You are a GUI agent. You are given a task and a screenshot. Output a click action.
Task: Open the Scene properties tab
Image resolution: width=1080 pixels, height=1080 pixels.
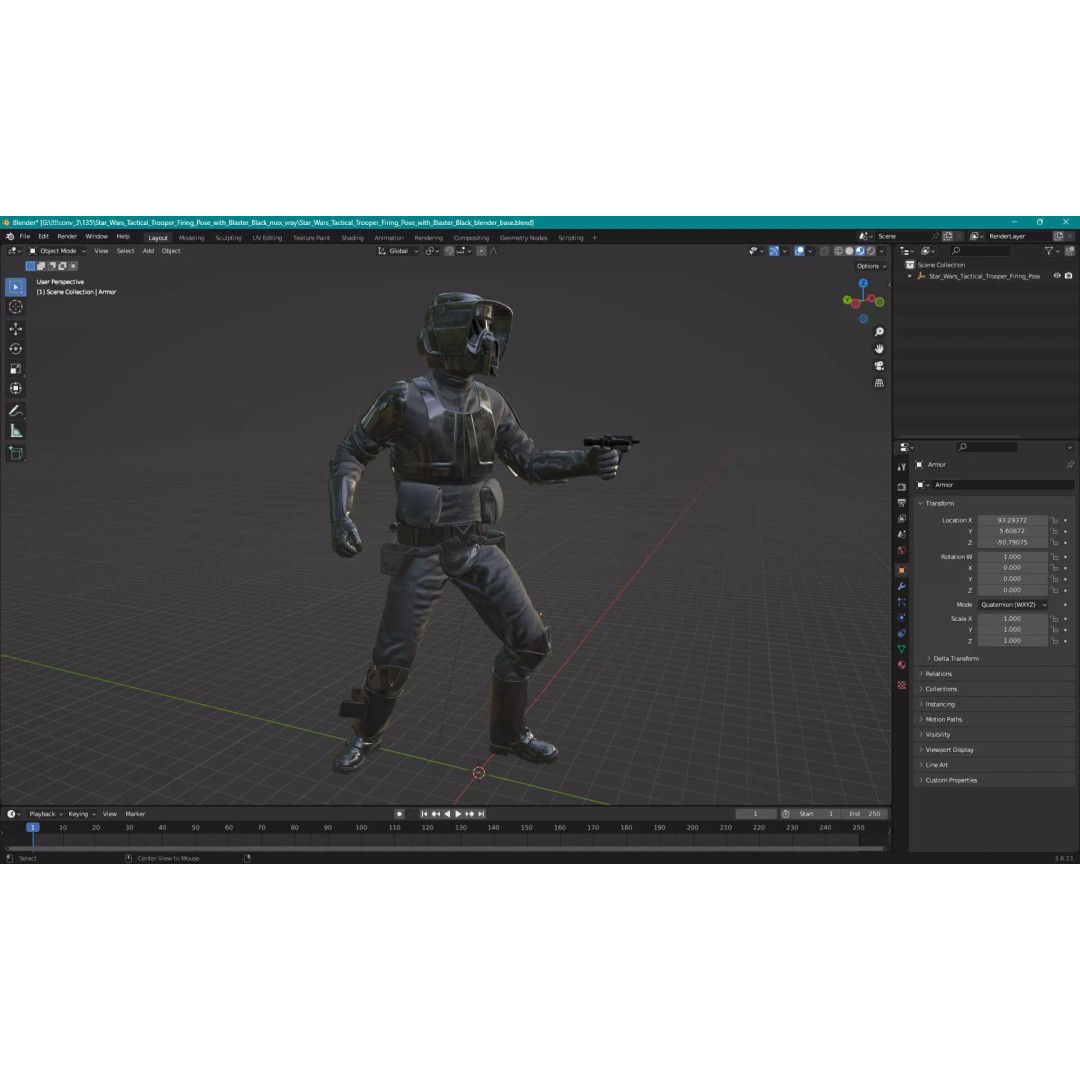point(902,534)
